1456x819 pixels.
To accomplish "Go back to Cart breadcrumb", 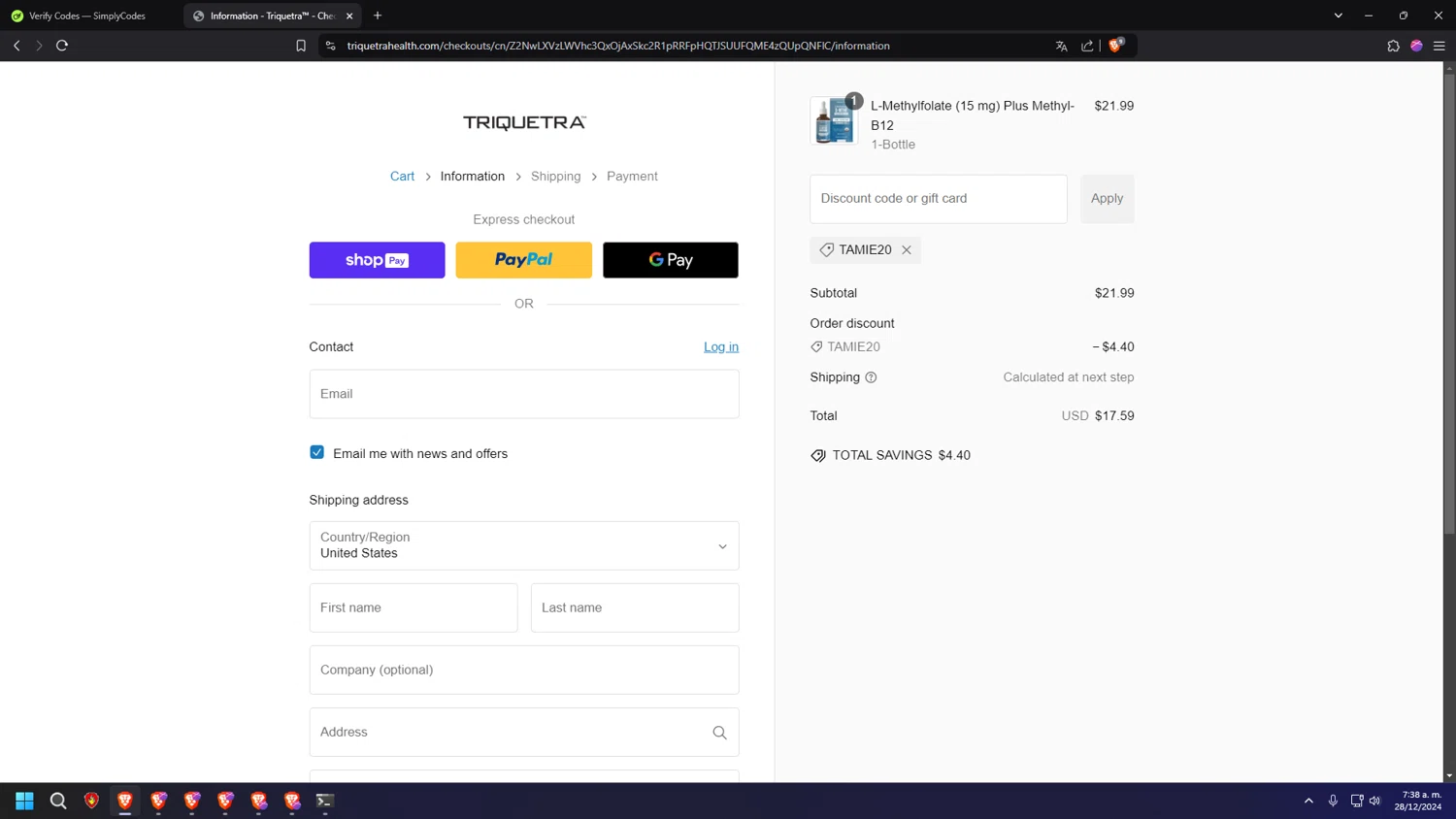I will point(402,176).
